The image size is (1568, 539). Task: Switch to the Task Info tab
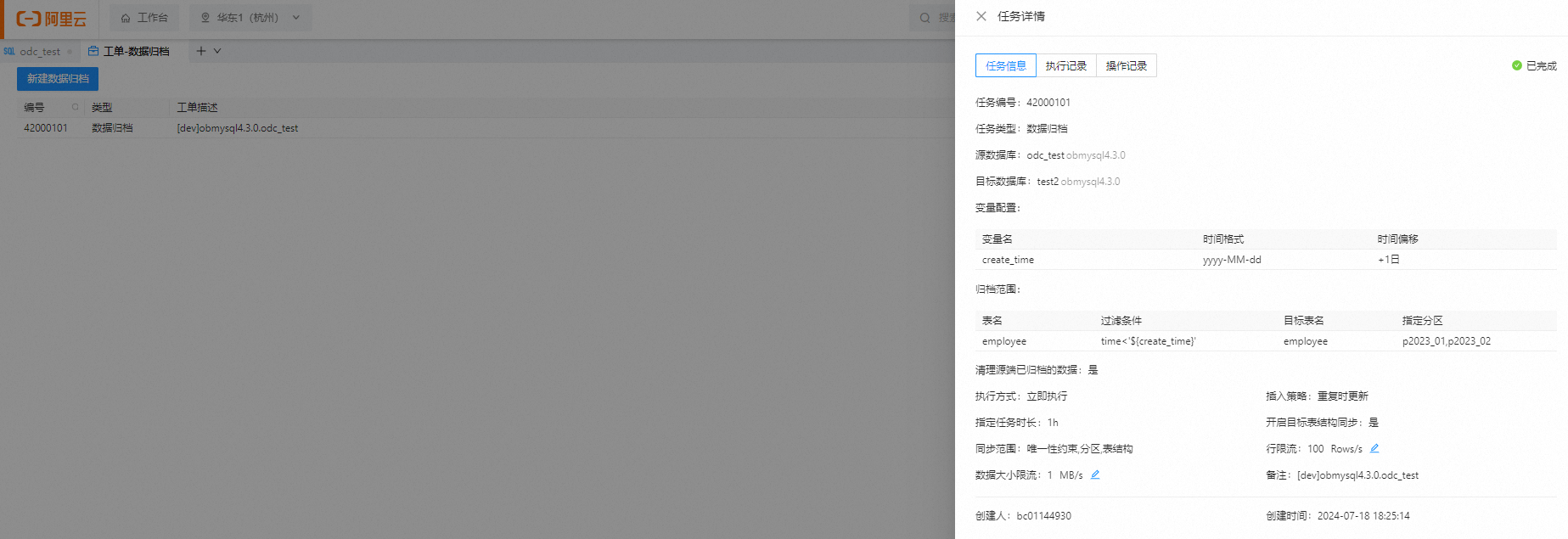1006,65
